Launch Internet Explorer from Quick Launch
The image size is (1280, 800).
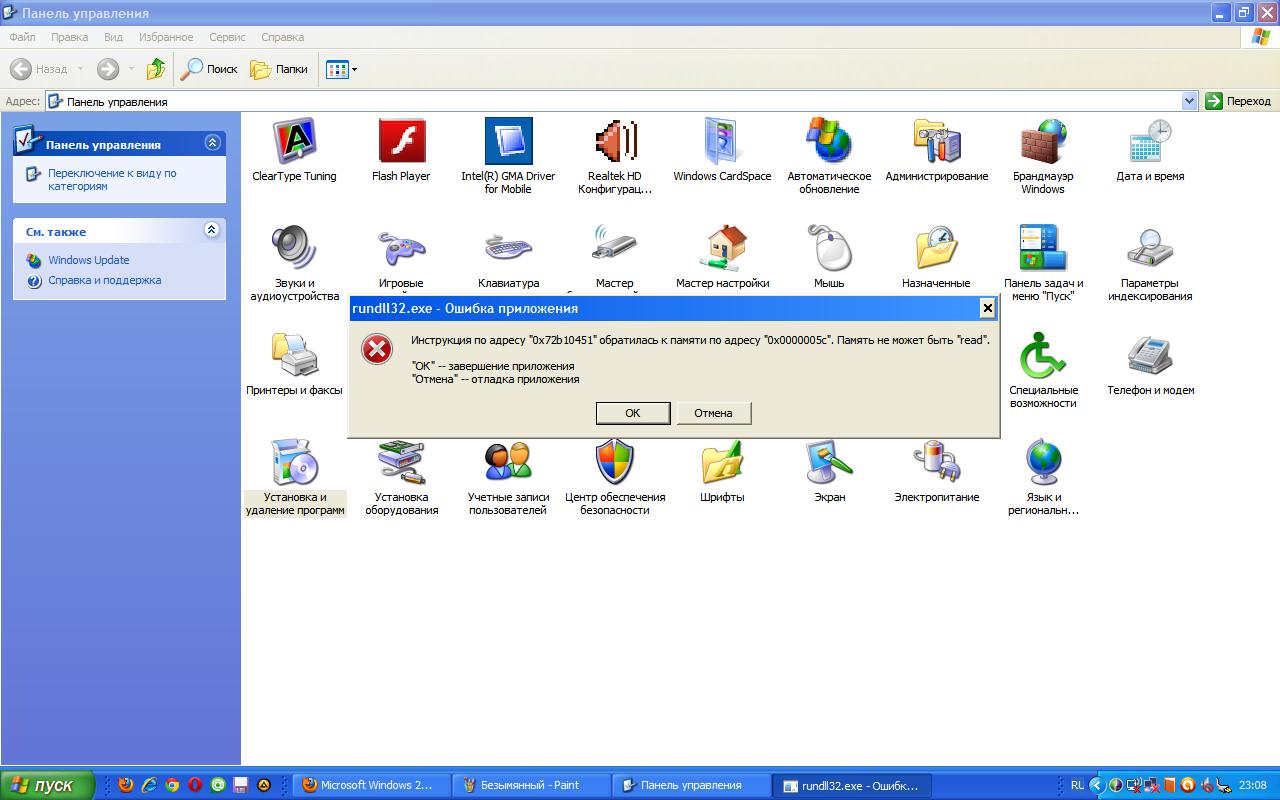(149, 785)
